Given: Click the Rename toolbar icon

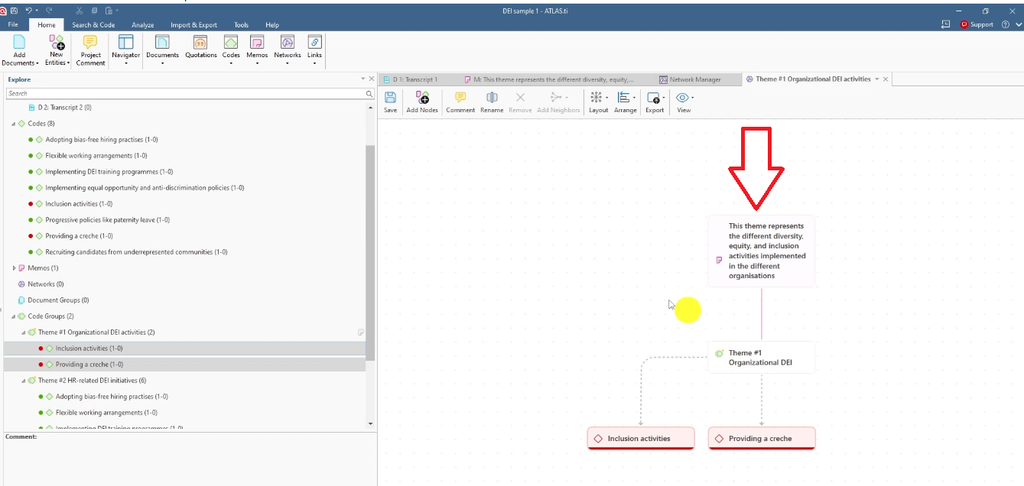Looking at the screenshot, I should click(492, 97).
